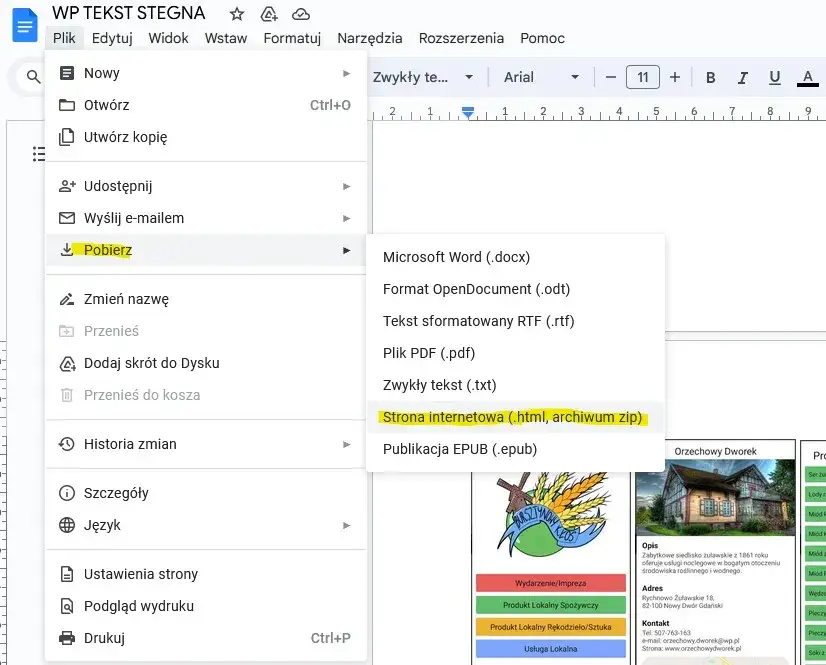Open the Rozszerzenia menu
This screenshot has width=826, height=665.
pos(461,38)
